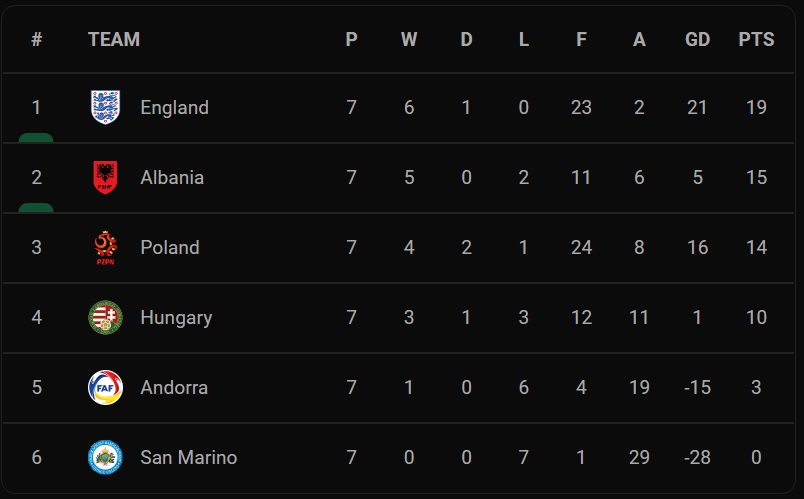Click the Albania team crest icon
This screenshot has width=804, height=499.
(x=105, y=177)
